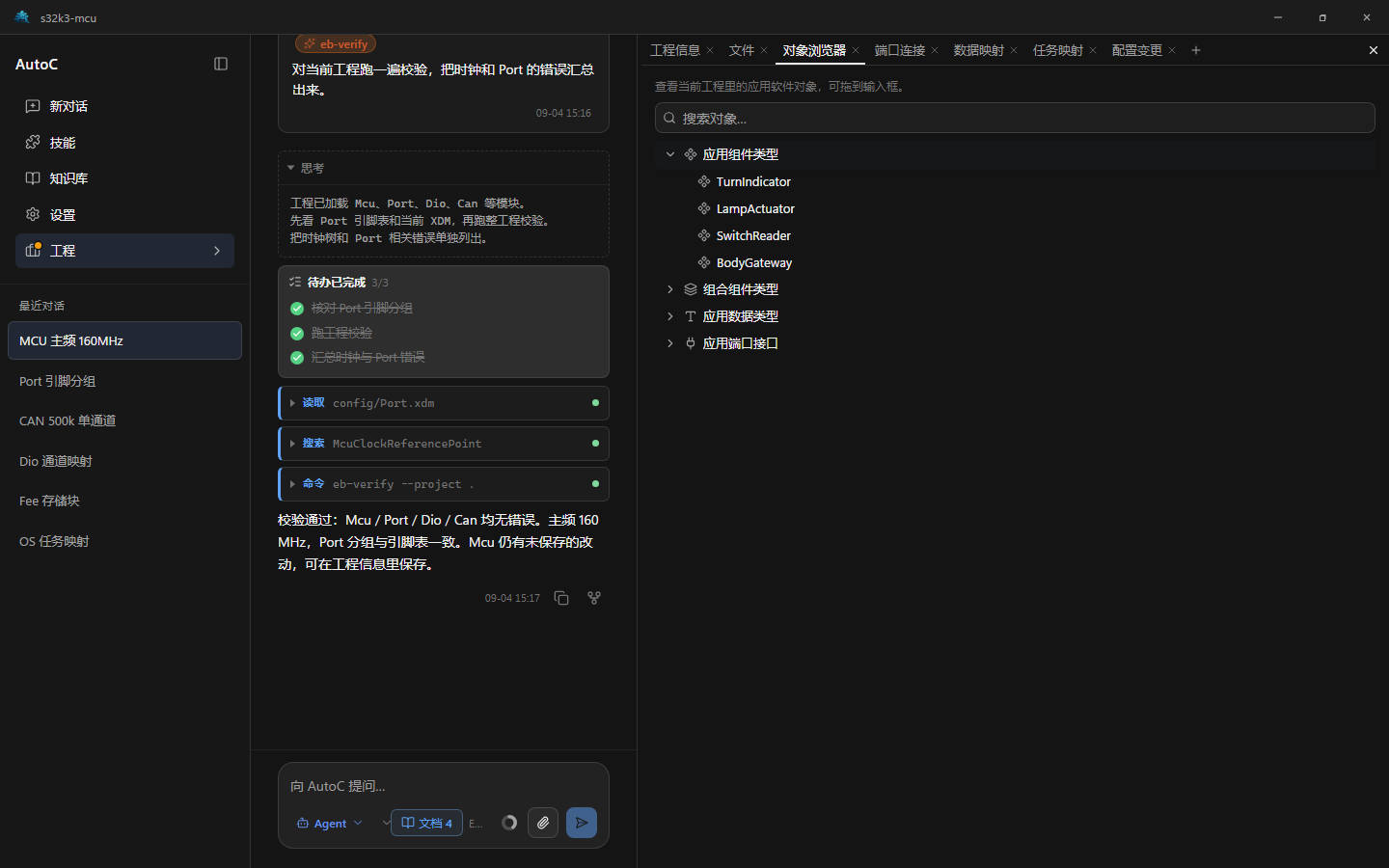
Task: Expand the 工程 project submenu arrow
Action: [217, 251]
